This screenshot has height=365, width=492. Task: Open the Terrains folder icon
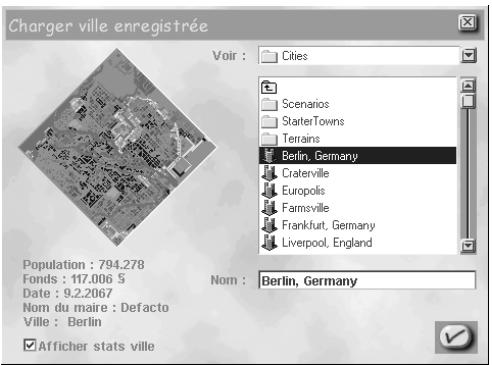(269, 139)
